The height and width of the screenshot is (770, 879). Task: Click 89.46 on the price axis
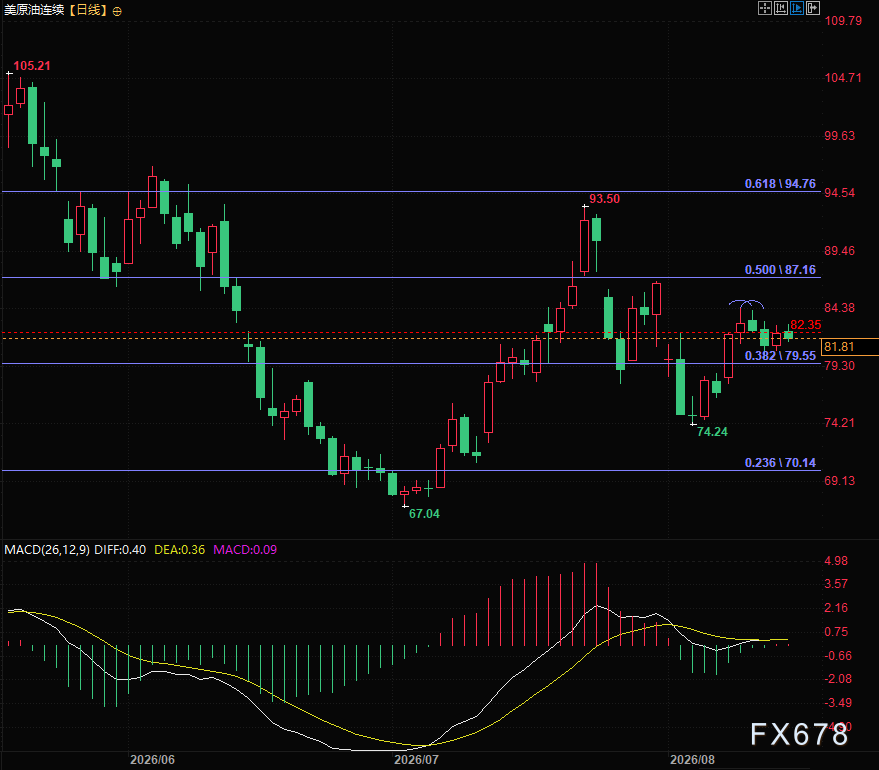840,251
